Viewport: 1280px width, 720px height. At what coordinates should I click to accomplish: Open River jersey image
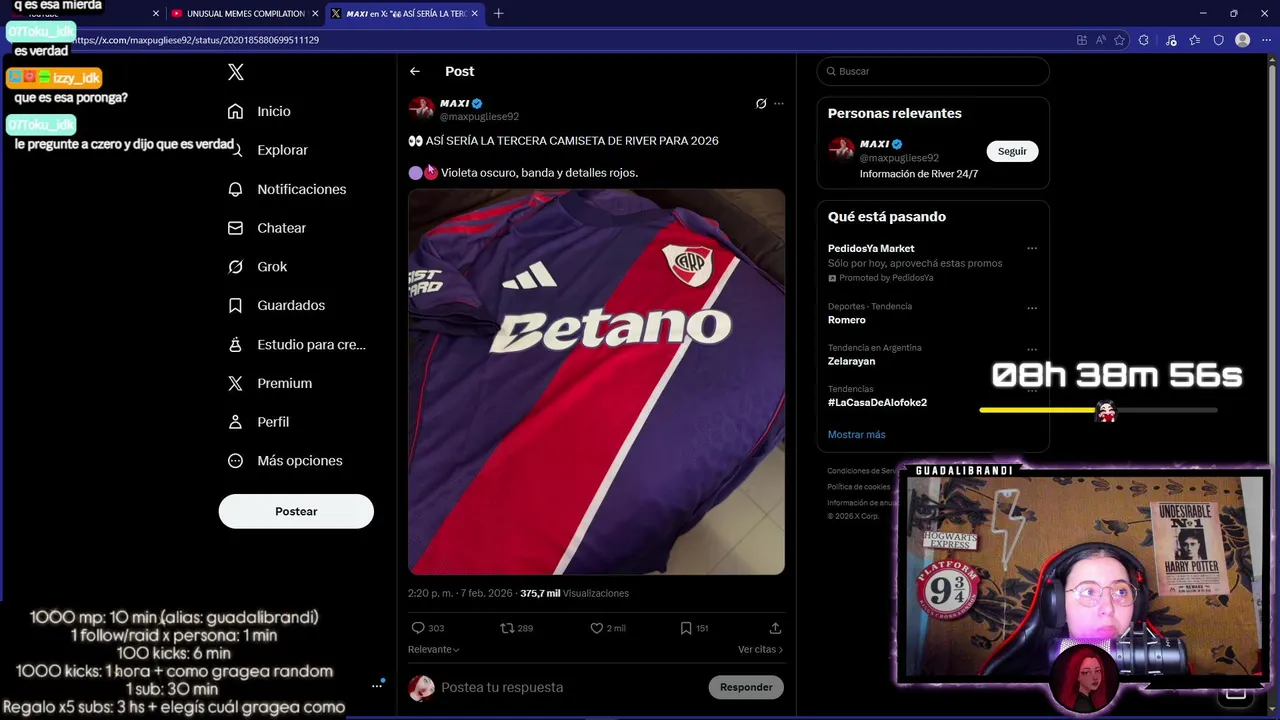(596, 382)
